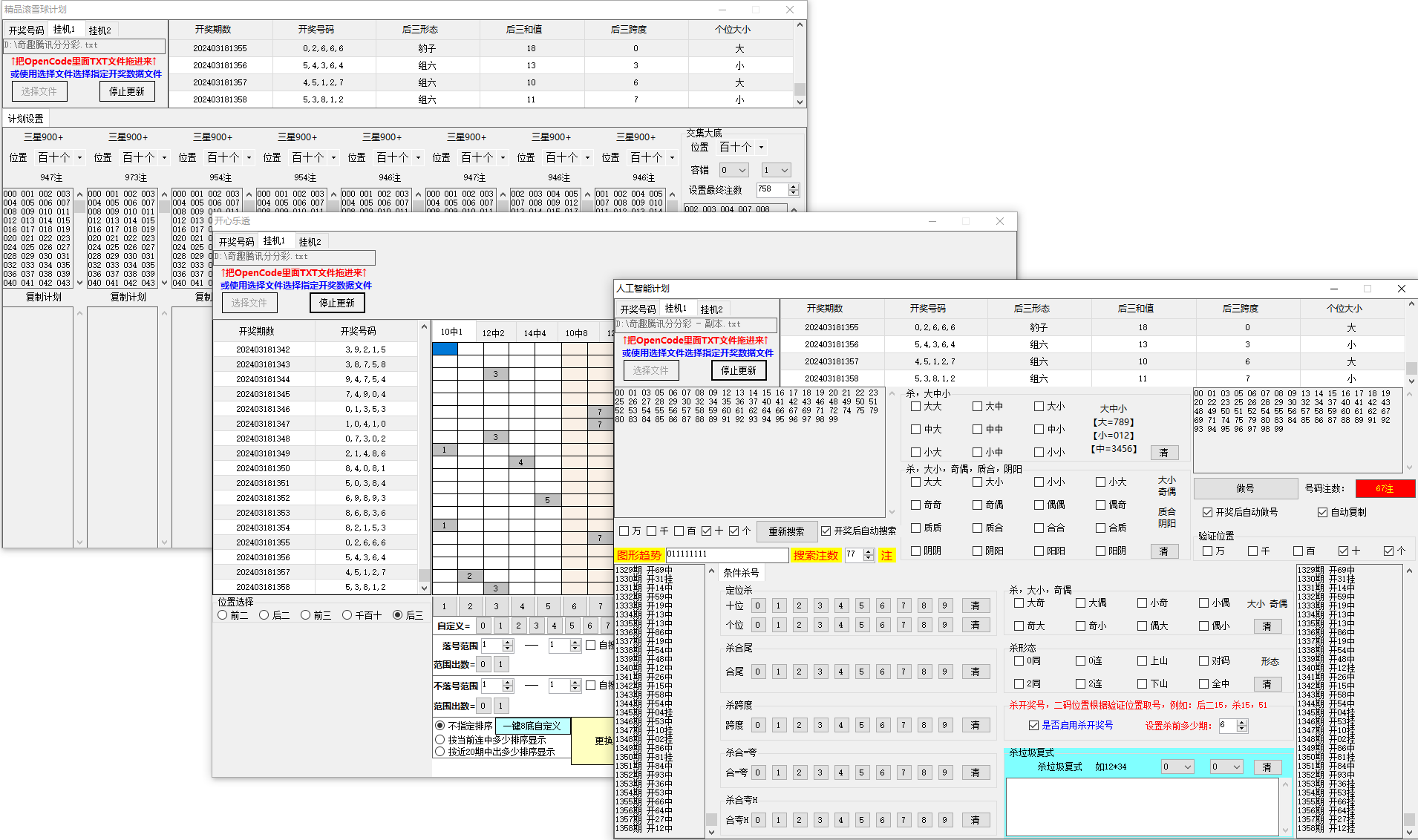Click the 做号 button
The image size is (1418, 840).
(1245, 488)
